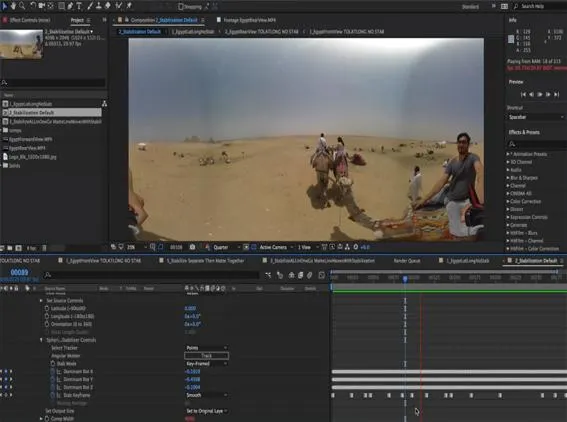The height and width of the screenshot is (422, 567).
Task: Jump to first frame in Preview
Action: [523, 94]
